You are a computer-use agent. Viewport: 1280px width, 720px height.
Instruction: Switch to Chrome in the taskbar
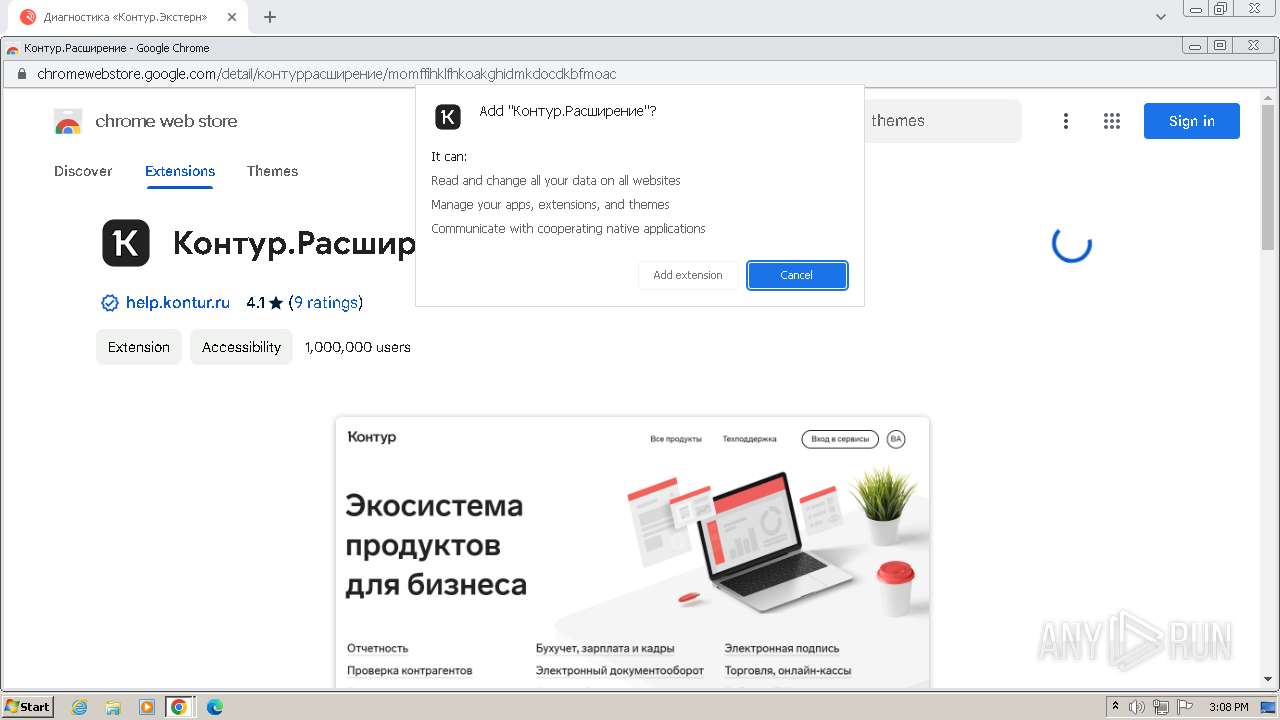(x=179, y=707)
